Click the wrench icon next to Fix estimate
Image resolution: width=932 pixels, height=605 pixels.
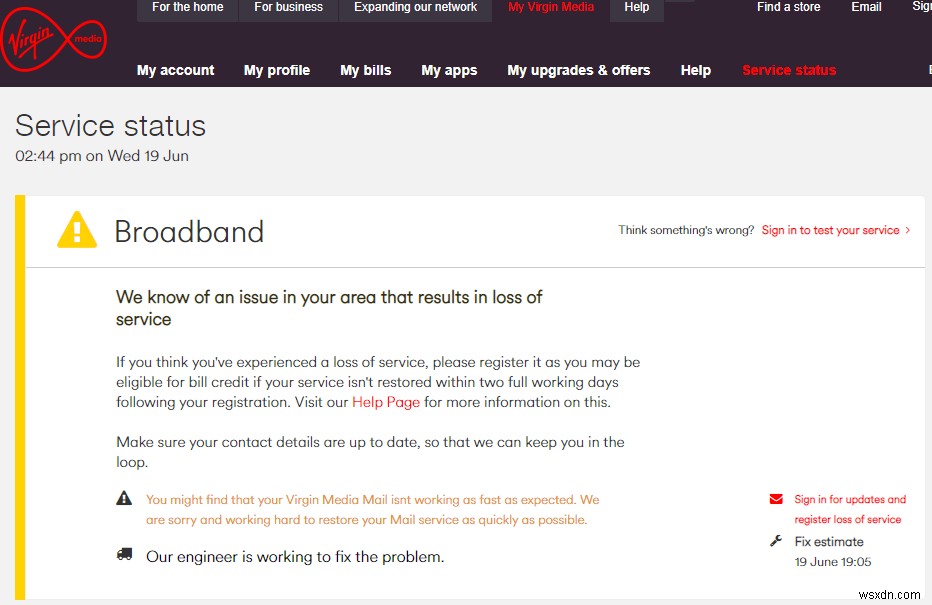(776, 540)
